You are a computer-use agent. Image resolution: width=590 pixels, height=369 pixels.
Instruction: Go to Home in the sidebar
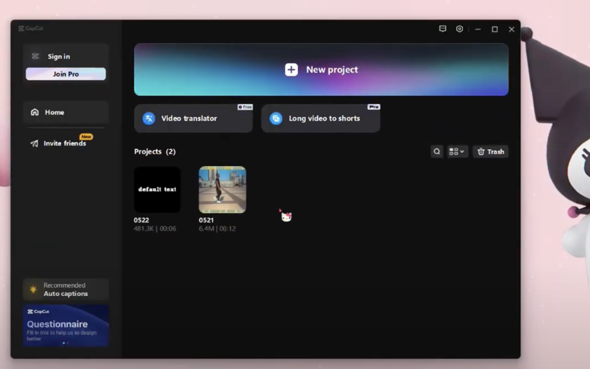[x=66, y=112]
